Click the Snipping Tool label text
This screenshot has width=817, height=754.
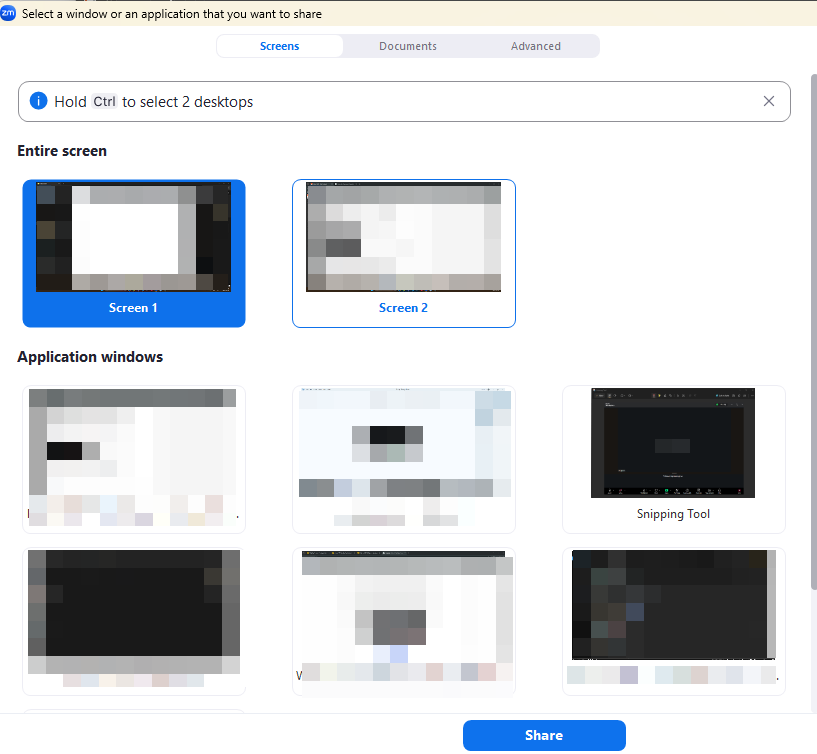point(673,514)
